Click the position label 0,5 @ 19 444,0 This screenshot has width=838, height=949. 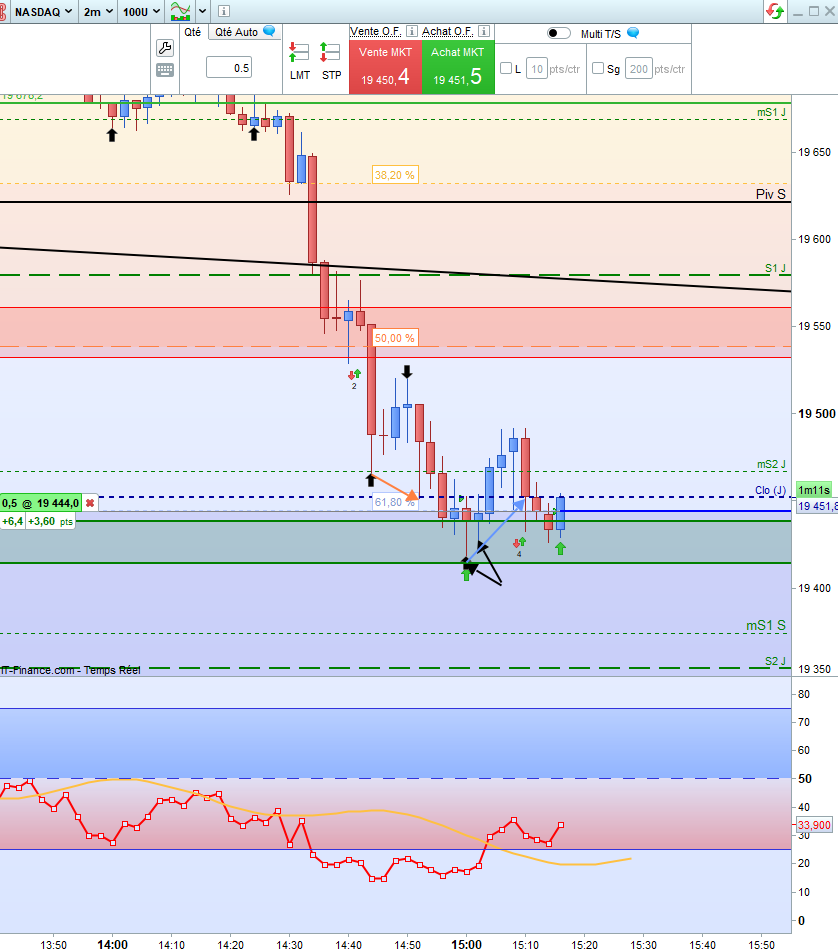pyautogui.click(x=41, y=503)
